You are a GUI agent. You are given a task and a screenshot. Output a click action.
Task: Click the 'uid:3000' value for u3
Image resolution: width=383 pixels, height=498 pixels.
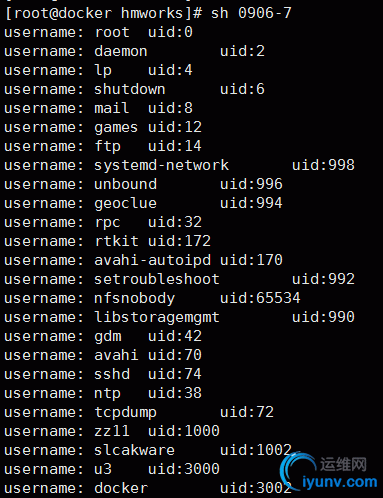click(x=184, y=469)
